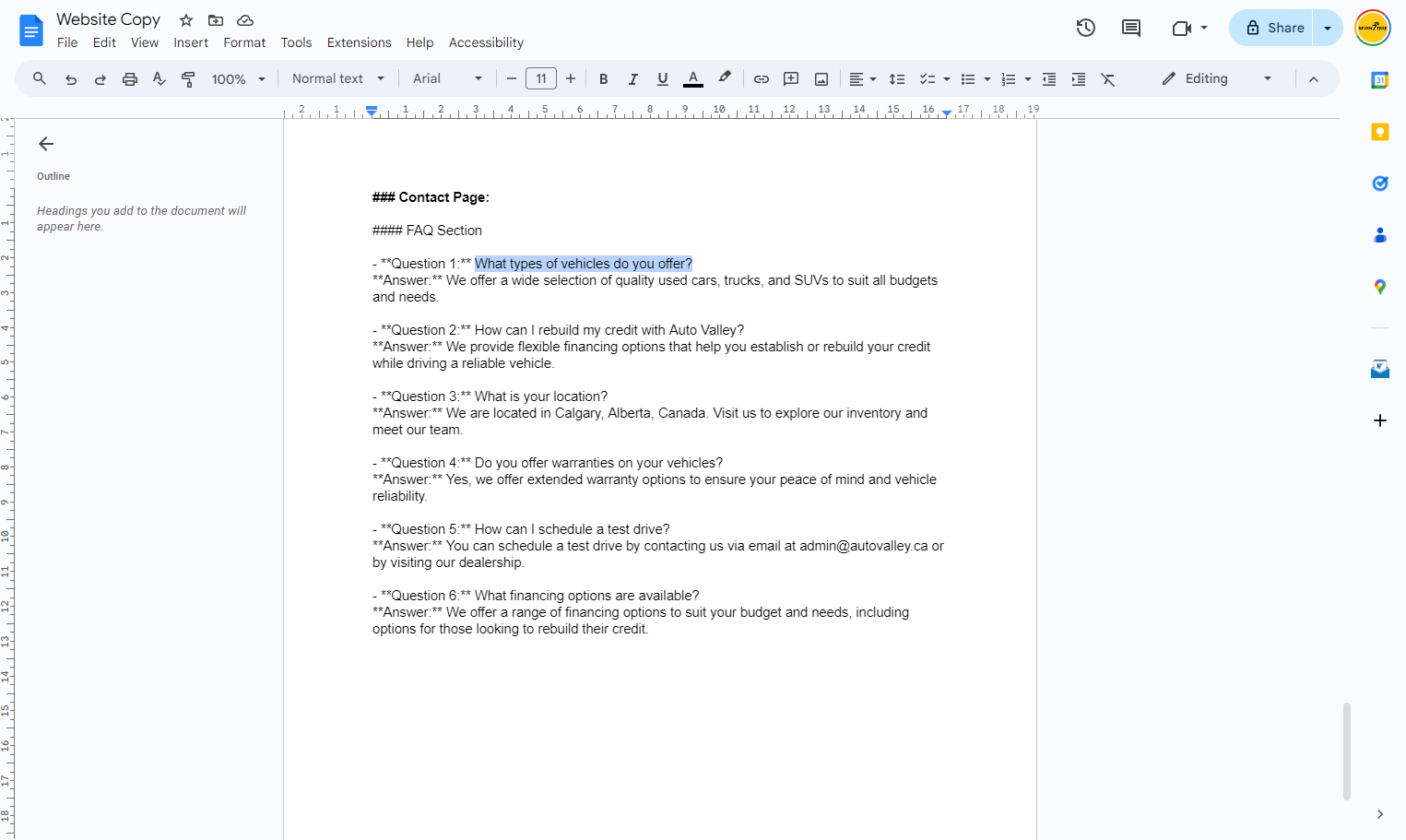Decrease the font size
1406x840 pixels.
click(x=512, y=79)
